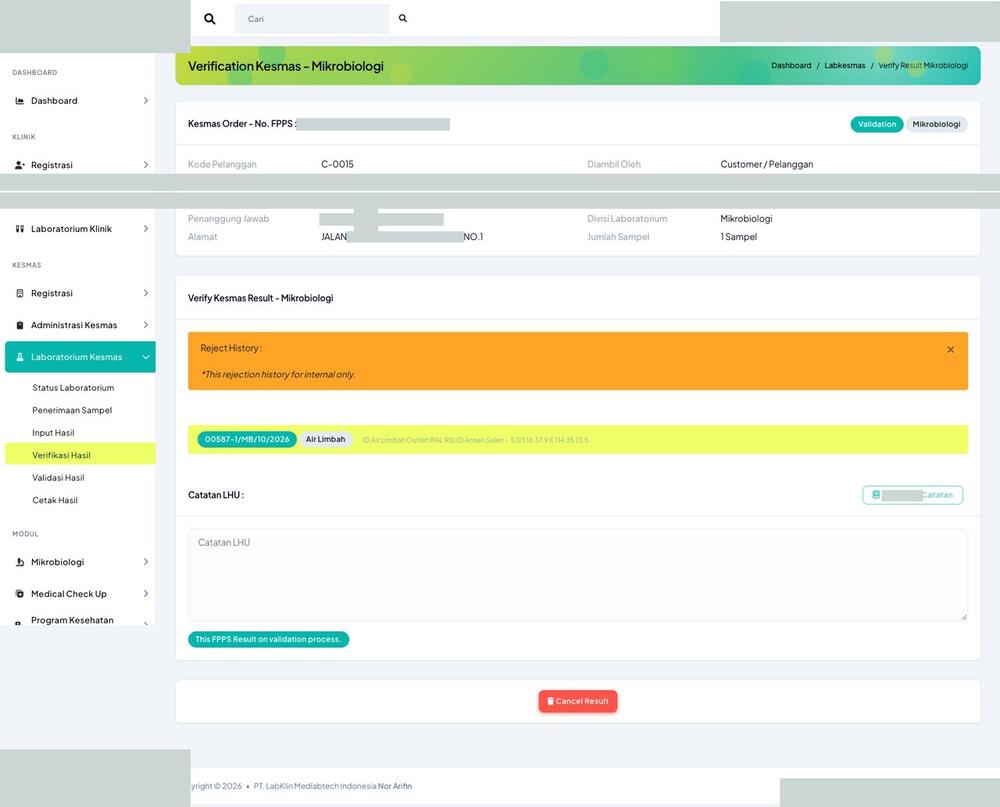Click the Program Kesehatan icon
This screenshot has width=1000, height=807.
(x=18, y=623)
